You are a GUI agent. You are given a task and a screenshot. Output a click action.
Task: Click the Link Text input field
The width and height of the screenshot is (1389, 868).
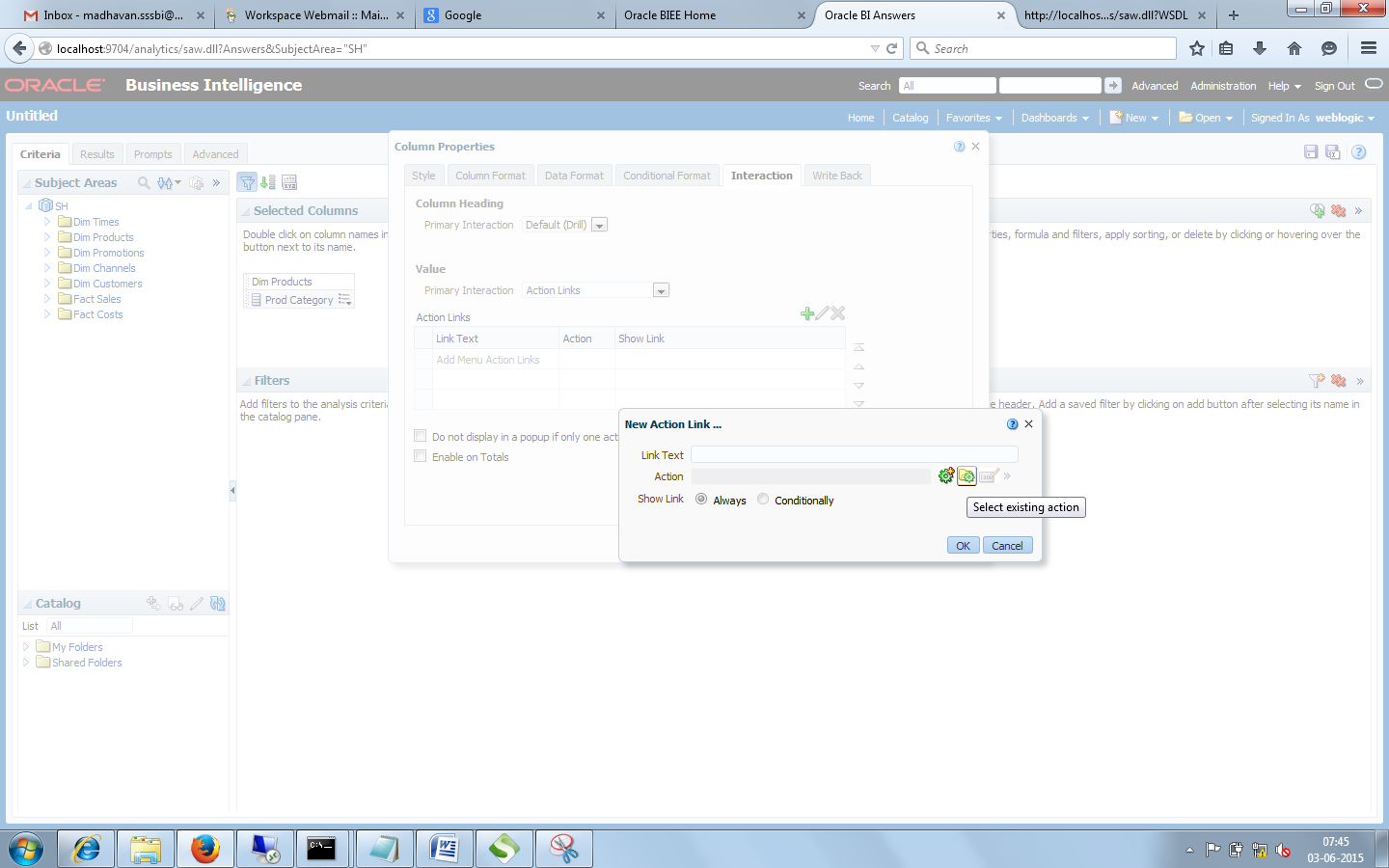[x=854, y=454]
